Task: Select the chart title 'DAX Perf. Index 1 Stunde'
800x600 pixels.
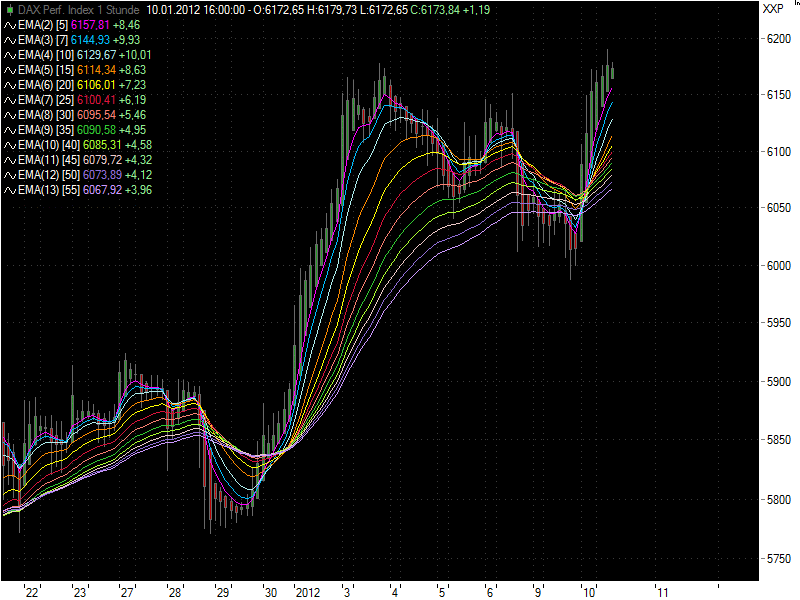Action: click(x=79, y=10)
